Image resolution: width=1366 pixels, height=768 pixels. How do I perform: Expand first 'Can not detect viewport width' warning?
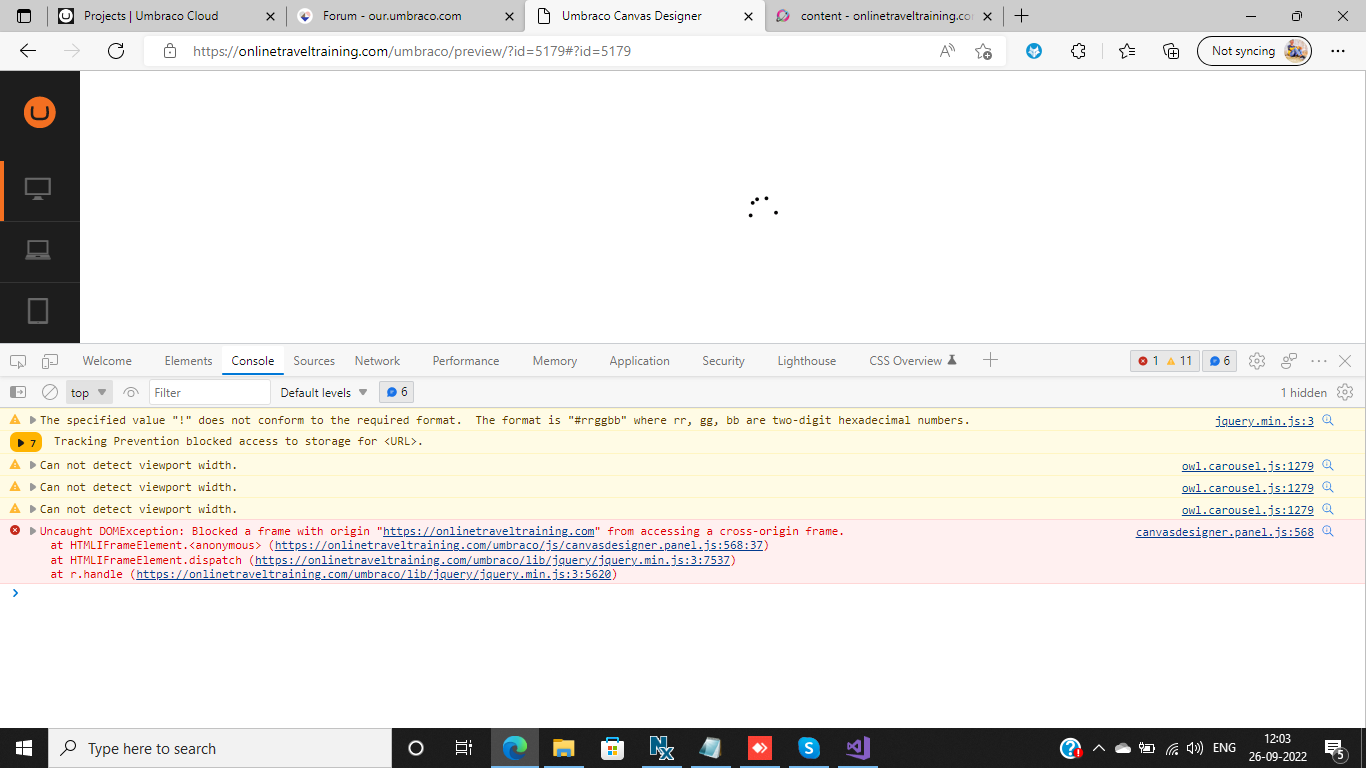tap(33, 465)
